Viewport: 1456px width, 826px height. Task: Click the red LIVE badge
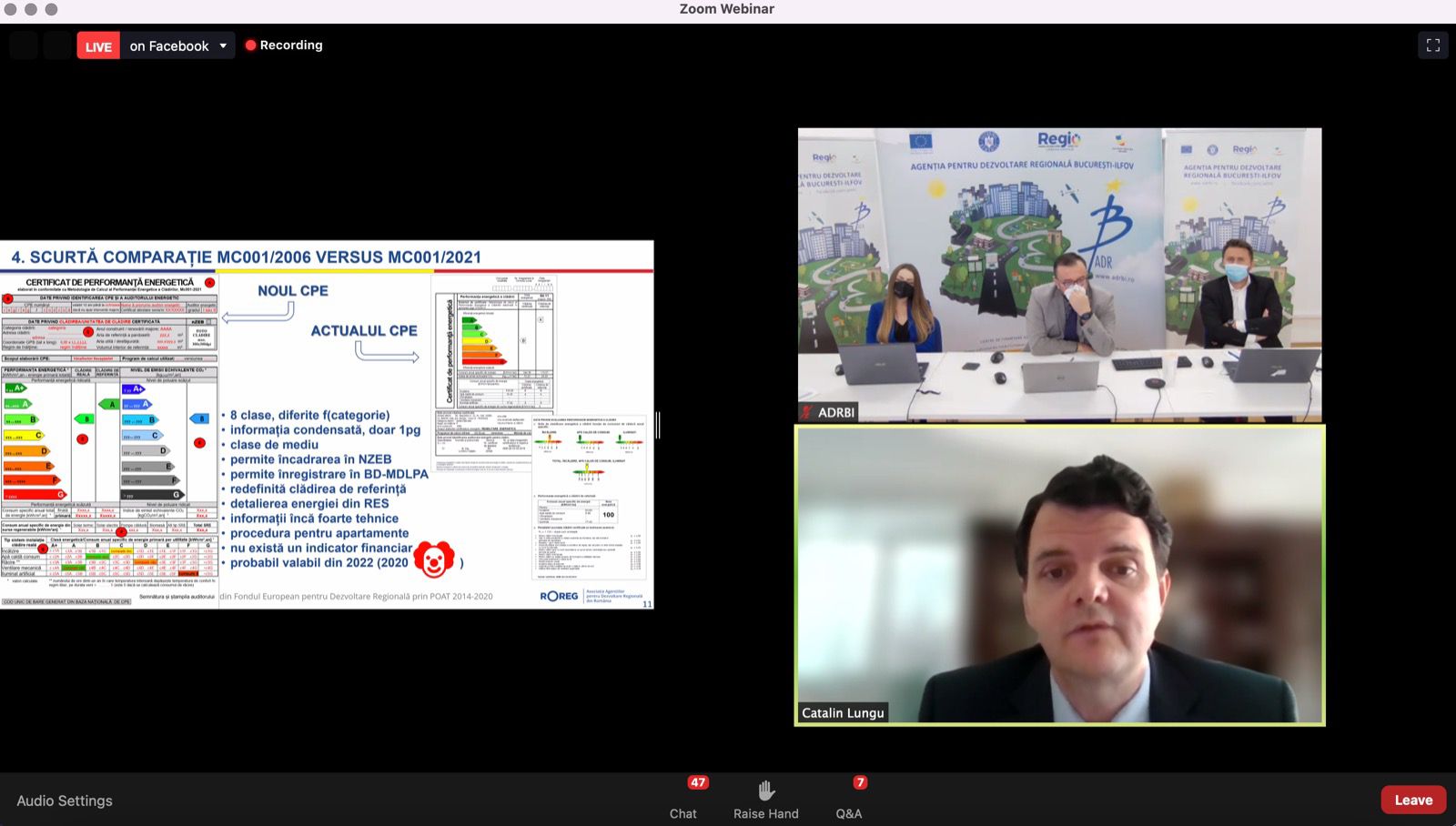point(98,46)
